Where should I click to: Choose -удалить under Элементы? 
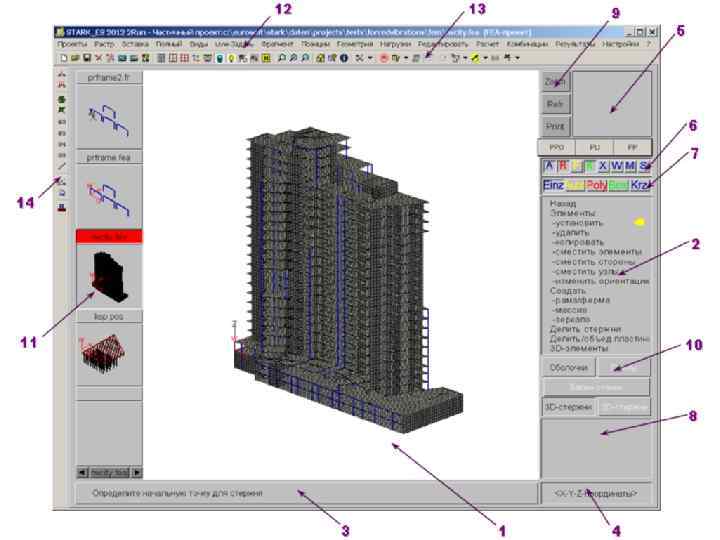click(571, 233)
